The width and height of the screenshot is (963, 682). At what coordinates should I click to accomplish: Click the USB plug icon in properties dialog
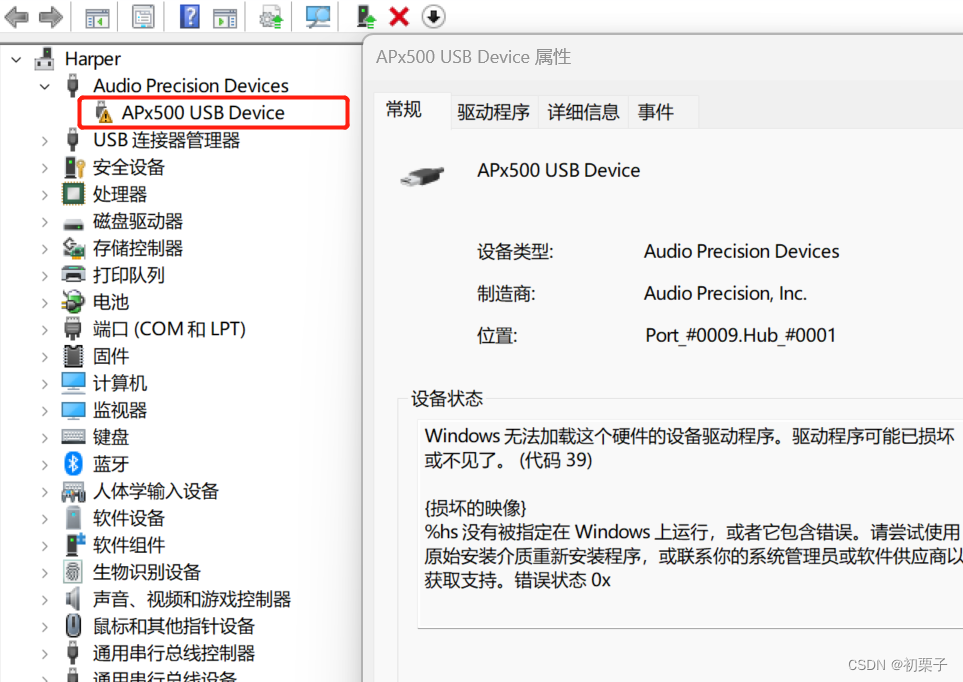[x=422, y=176]
